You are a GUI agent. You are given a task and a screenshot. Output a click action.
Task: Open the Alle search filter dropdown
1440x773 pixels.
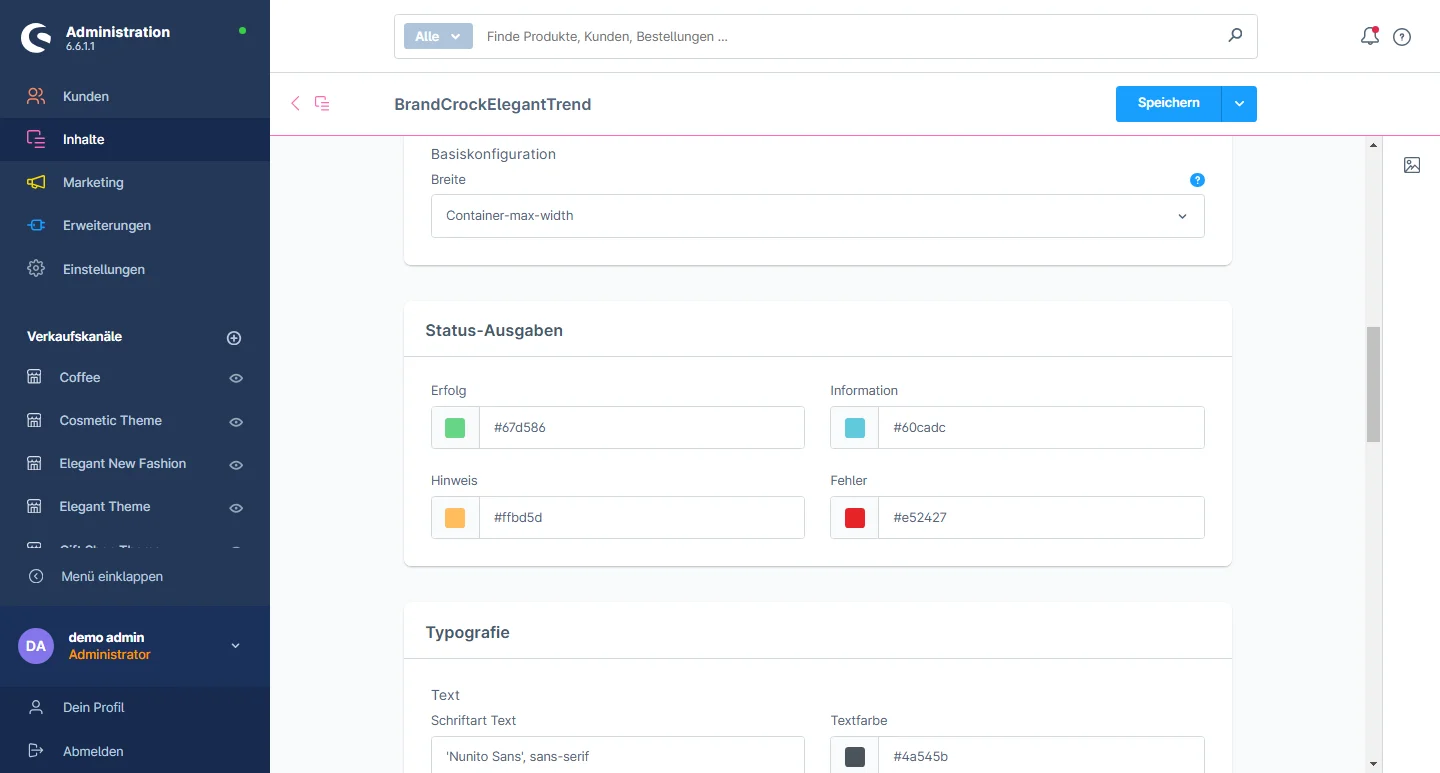(x=437, y=36)
